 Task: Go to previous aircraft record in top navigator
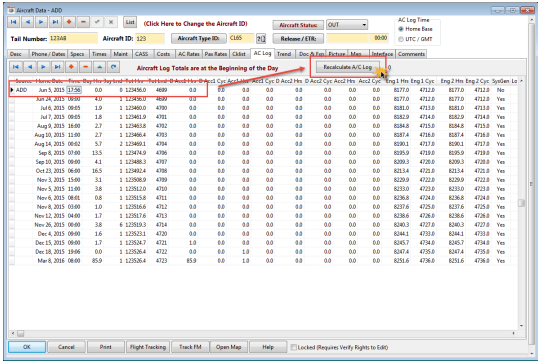[x=27, y=22]
